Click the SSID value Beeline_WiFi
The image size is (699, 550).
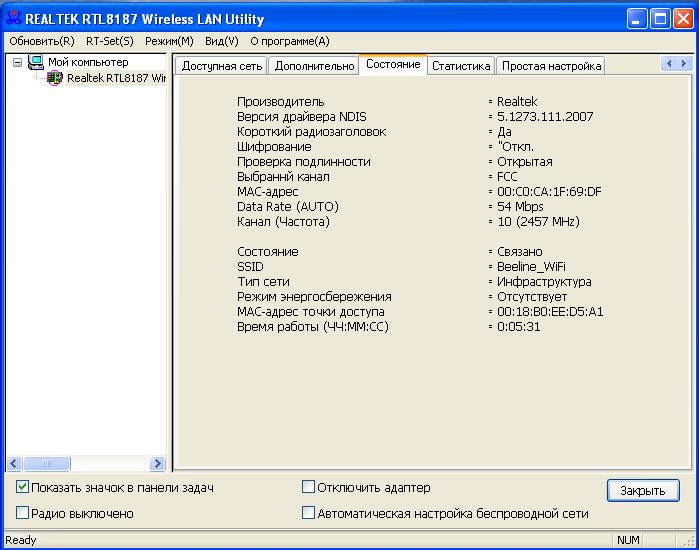pos(531,267)
